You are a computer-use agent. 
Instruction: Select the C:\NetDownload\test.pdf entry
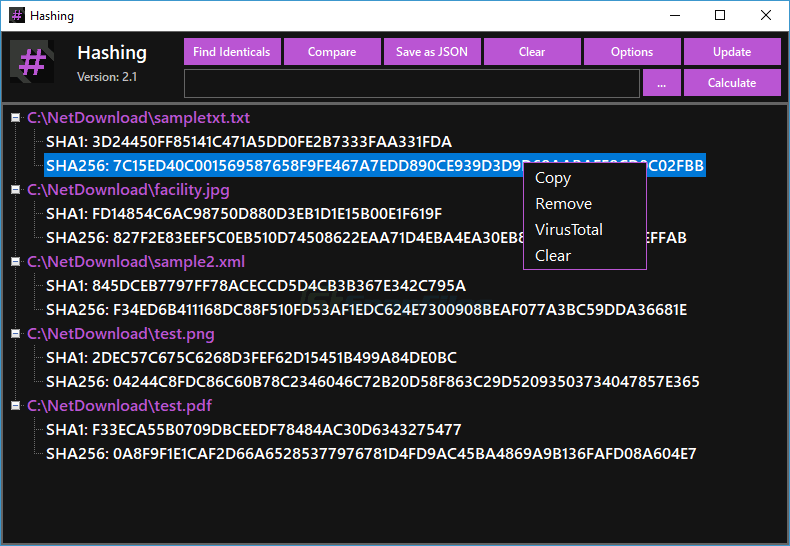119,406
